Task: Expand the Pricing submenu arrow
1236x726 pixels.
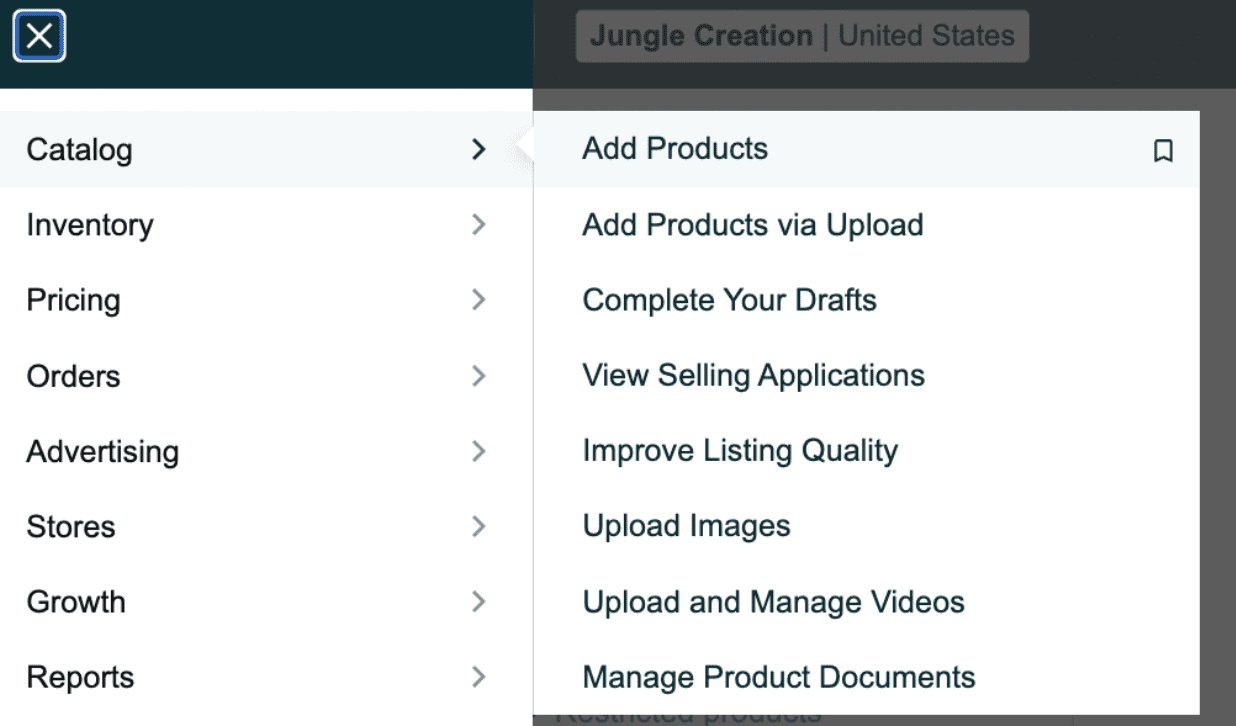Action: tap(479, 300)
